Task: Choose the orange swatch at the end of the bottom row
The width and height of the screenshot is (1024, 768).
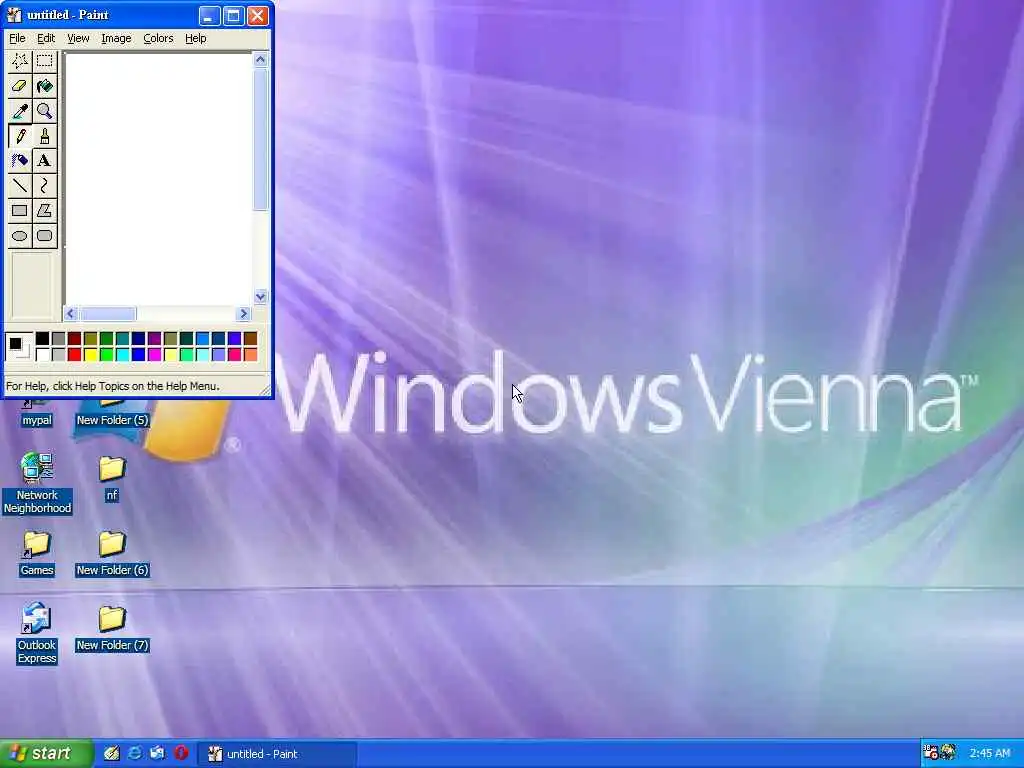Action: coord(250,355)
